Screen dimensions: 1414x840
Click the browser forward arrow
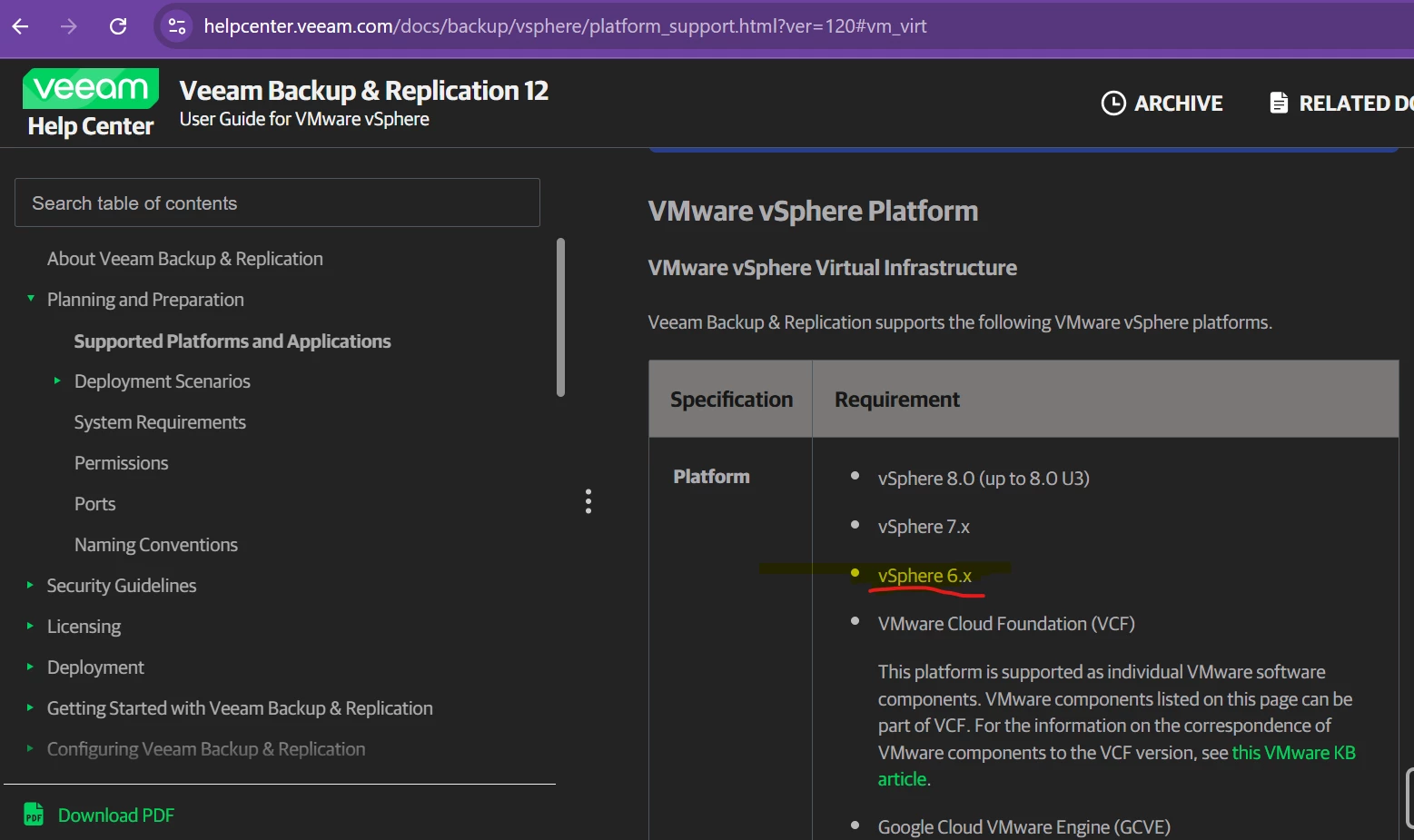pos(69,26)
